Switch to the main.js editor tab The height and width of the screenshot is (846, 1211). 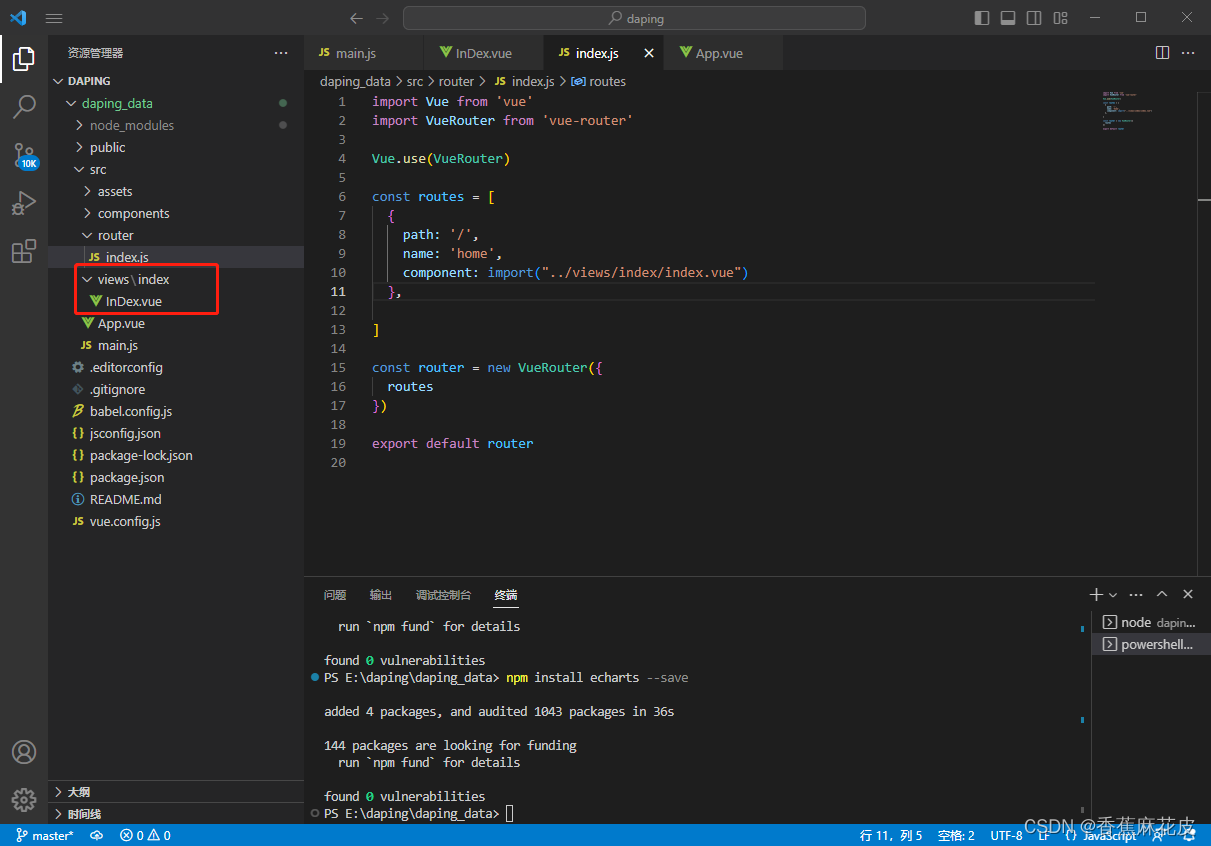[x=364, y=53]
